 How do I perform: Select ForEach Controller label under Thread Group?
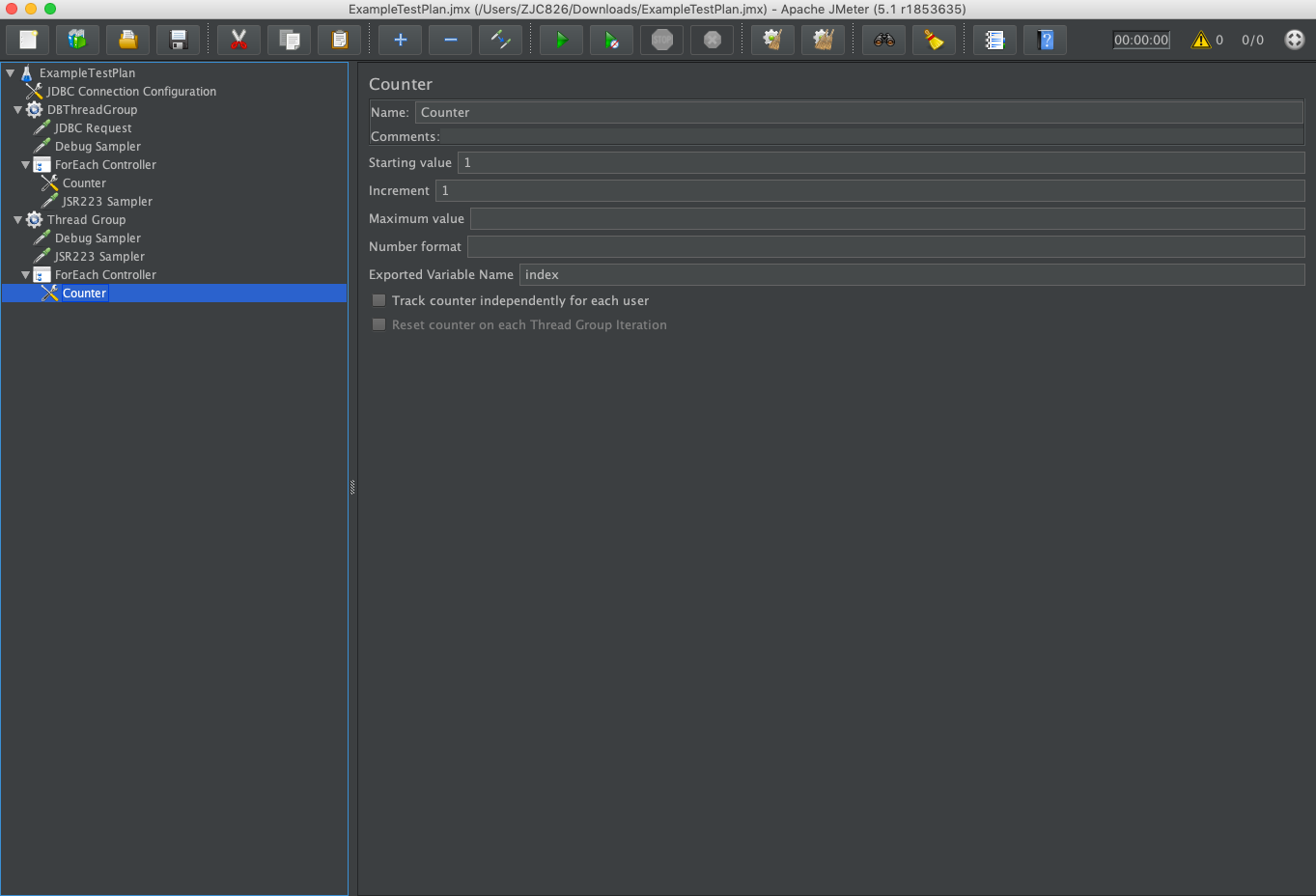pyautogui.click(x=105, y=274)
